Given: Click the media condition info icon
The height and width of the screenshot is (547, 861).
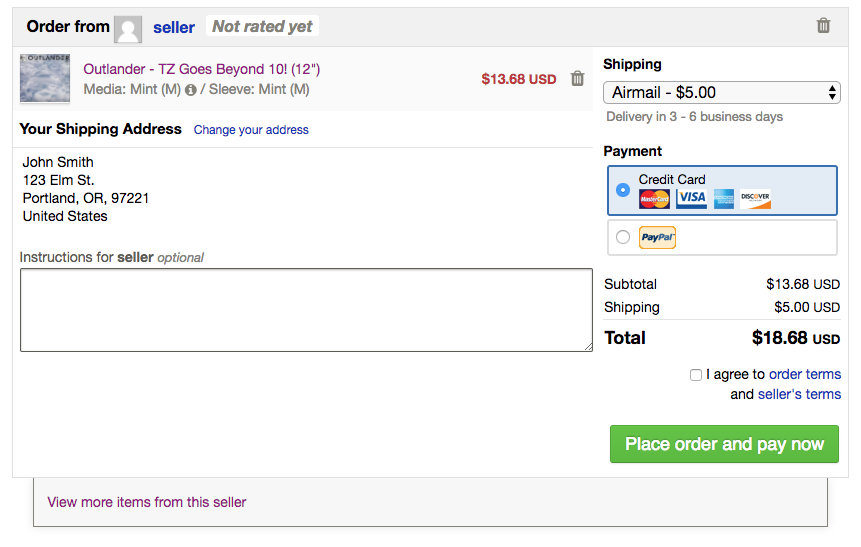Looking at the screenshot, I should click(x=190, y=90).
